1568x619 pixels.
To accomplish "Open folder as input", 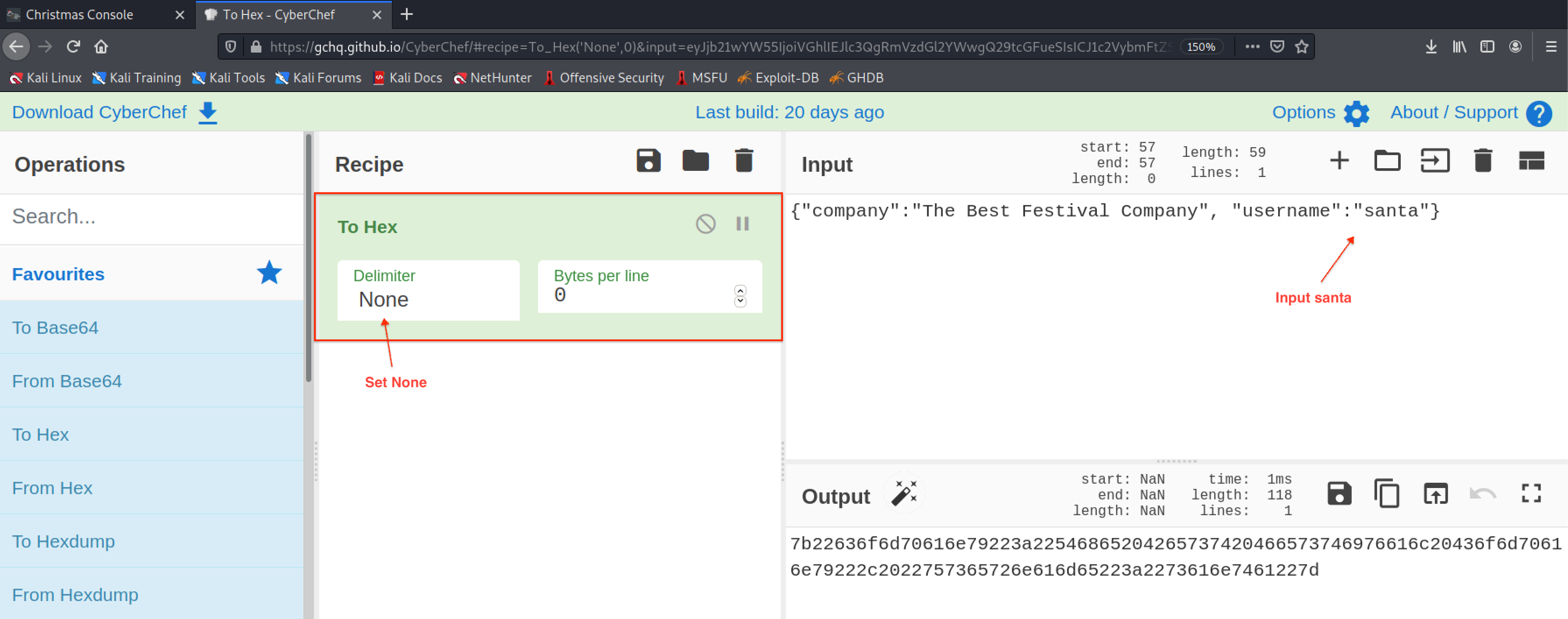I will [1387, 161].
